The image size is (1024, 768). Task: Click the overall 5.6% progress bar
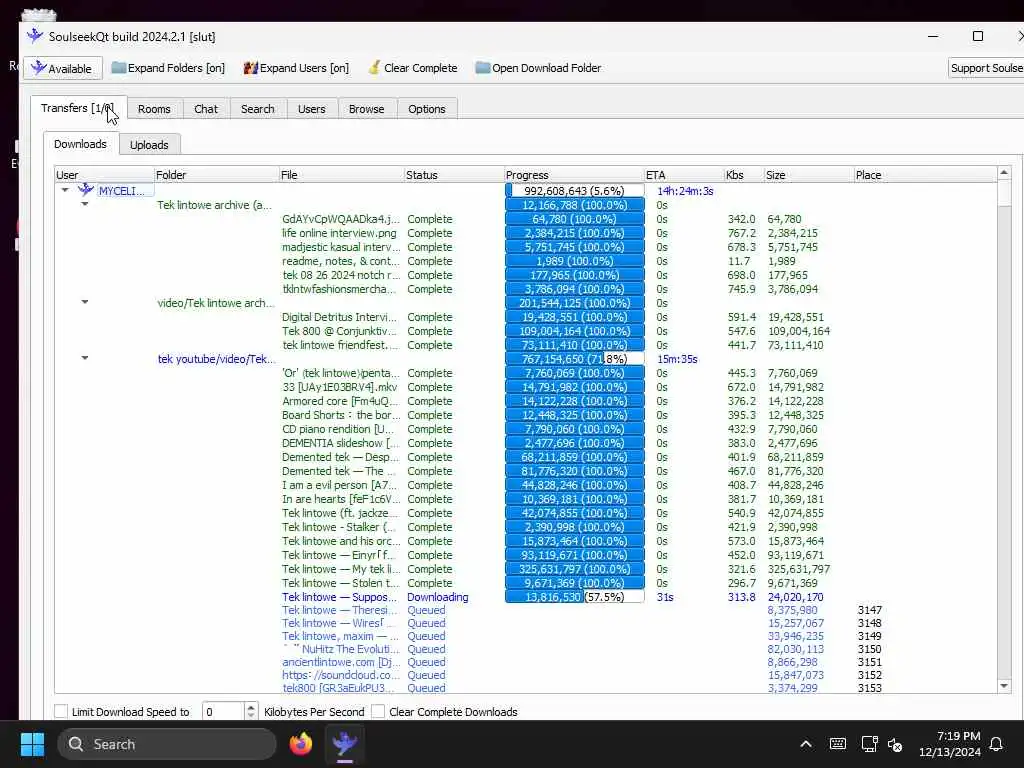(575, 191)
